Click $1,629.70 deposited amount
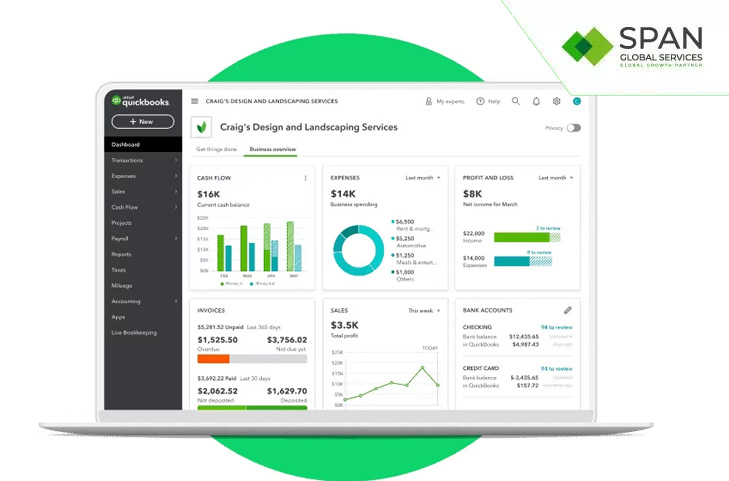Image resolution: width=729 pixels, height=481 pixels. pos(287,391)
